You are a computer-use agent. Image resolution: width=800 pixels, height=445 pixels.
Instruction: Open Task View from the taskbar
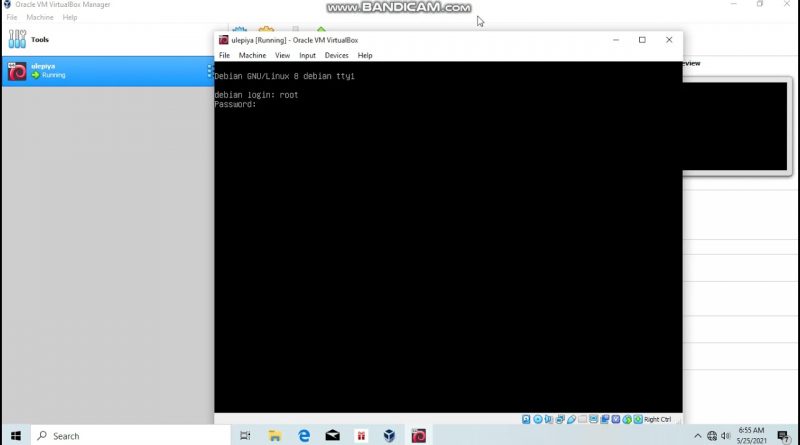pyautogui.click(x=245, y=436)
